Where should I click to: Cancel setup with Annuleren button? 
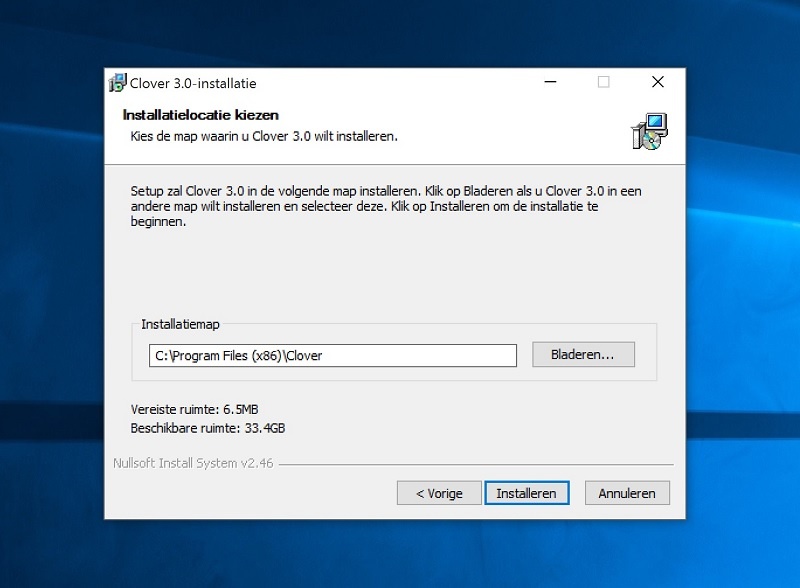[x=627, y=493]
